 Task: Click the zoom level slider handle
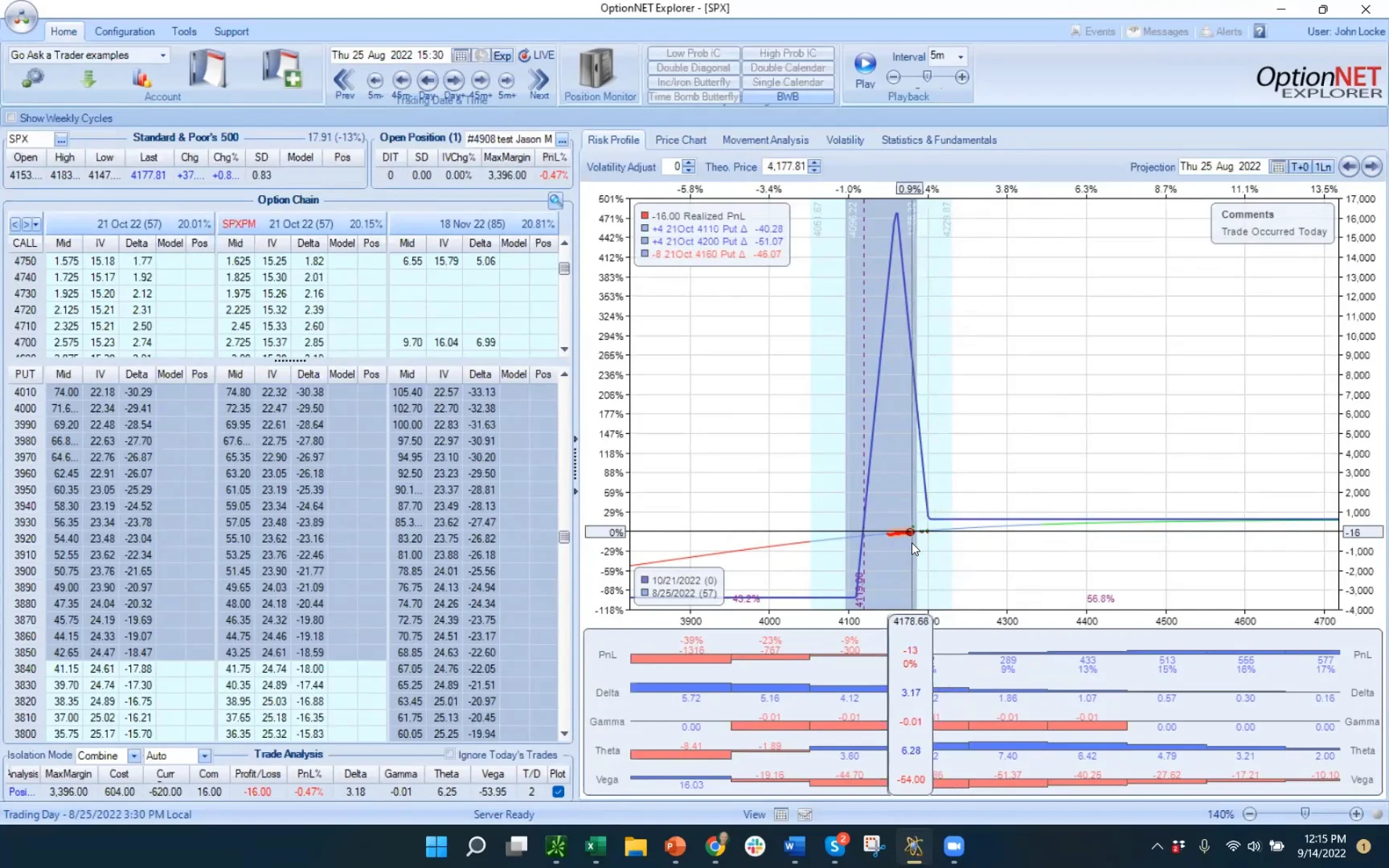pos(1305,813)
